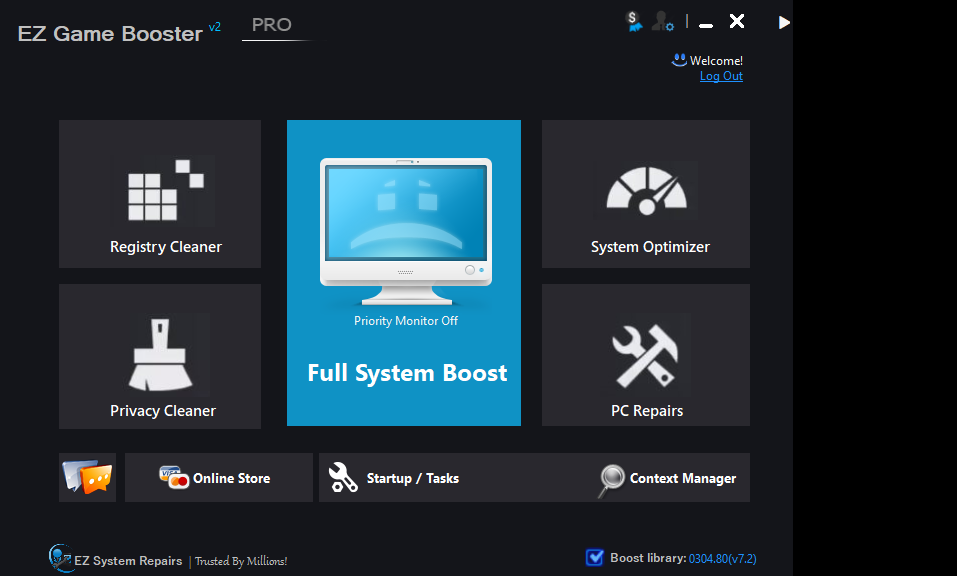Click the Welcome smiley icon
This screenshot has height=576, width=957.
(679, 60)
